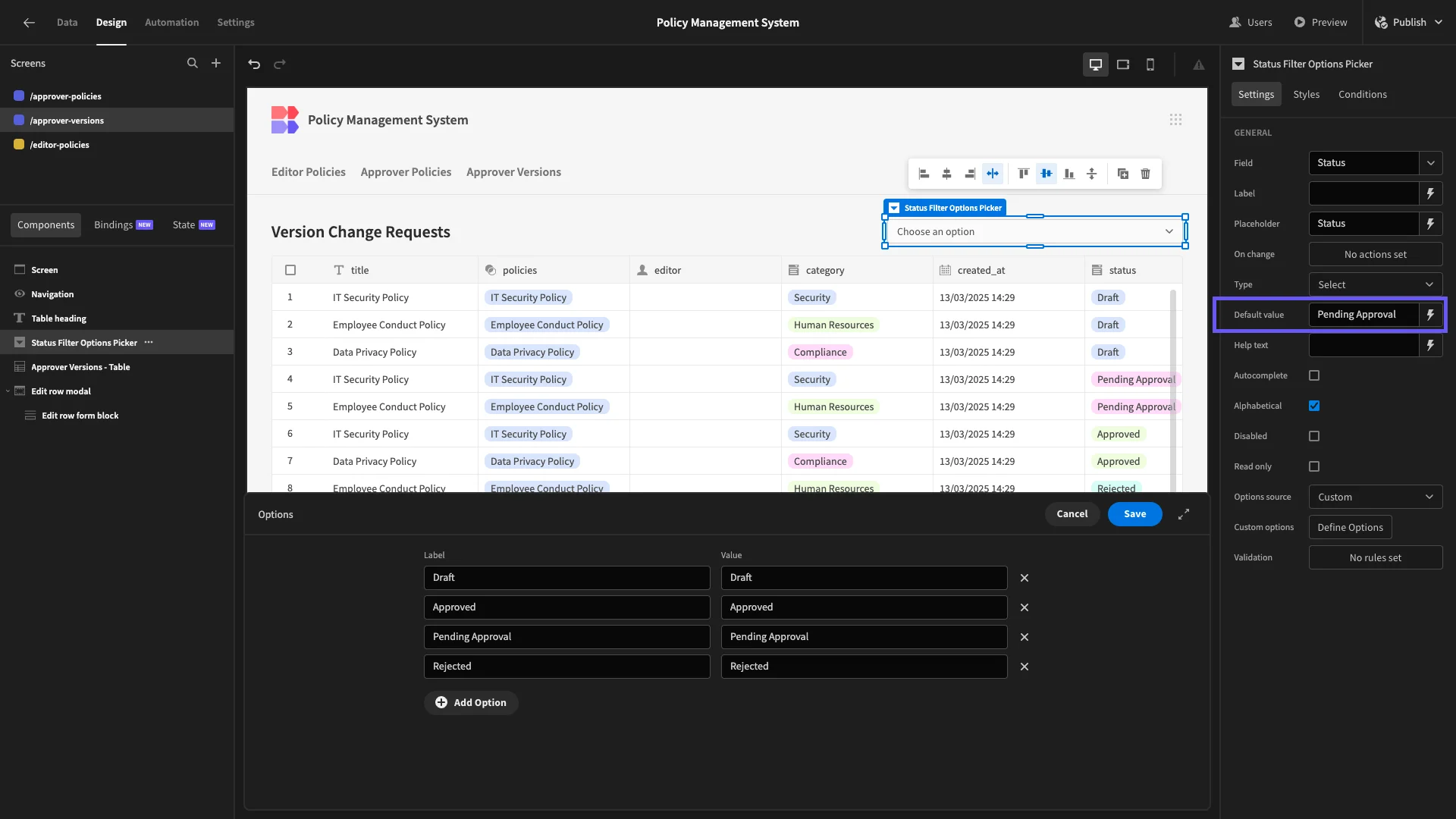Image resolution: width=1456 pixels, height=819 pixels.
Task: Open the Field Status dropdown
Action: click(1376, 163)
